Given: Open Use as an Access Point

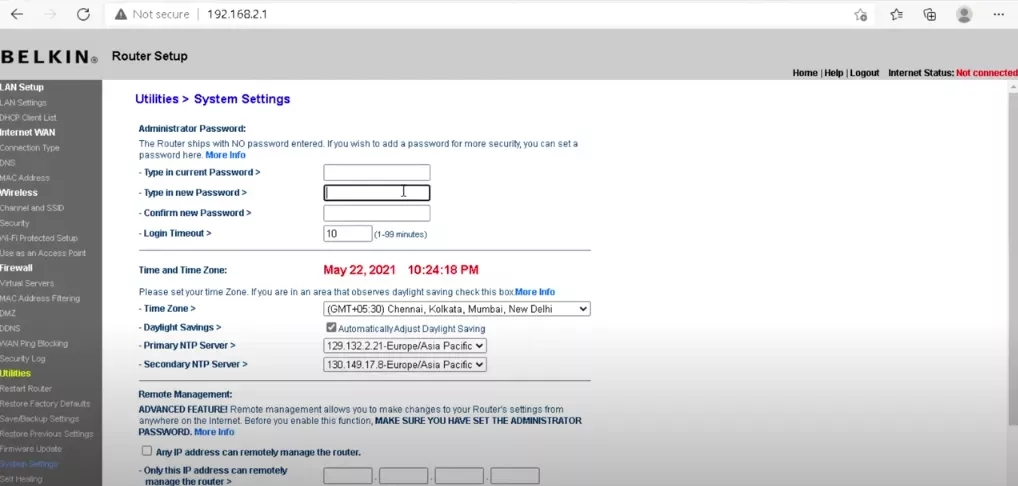Looking at the screenshot, I should coord(43,253).
